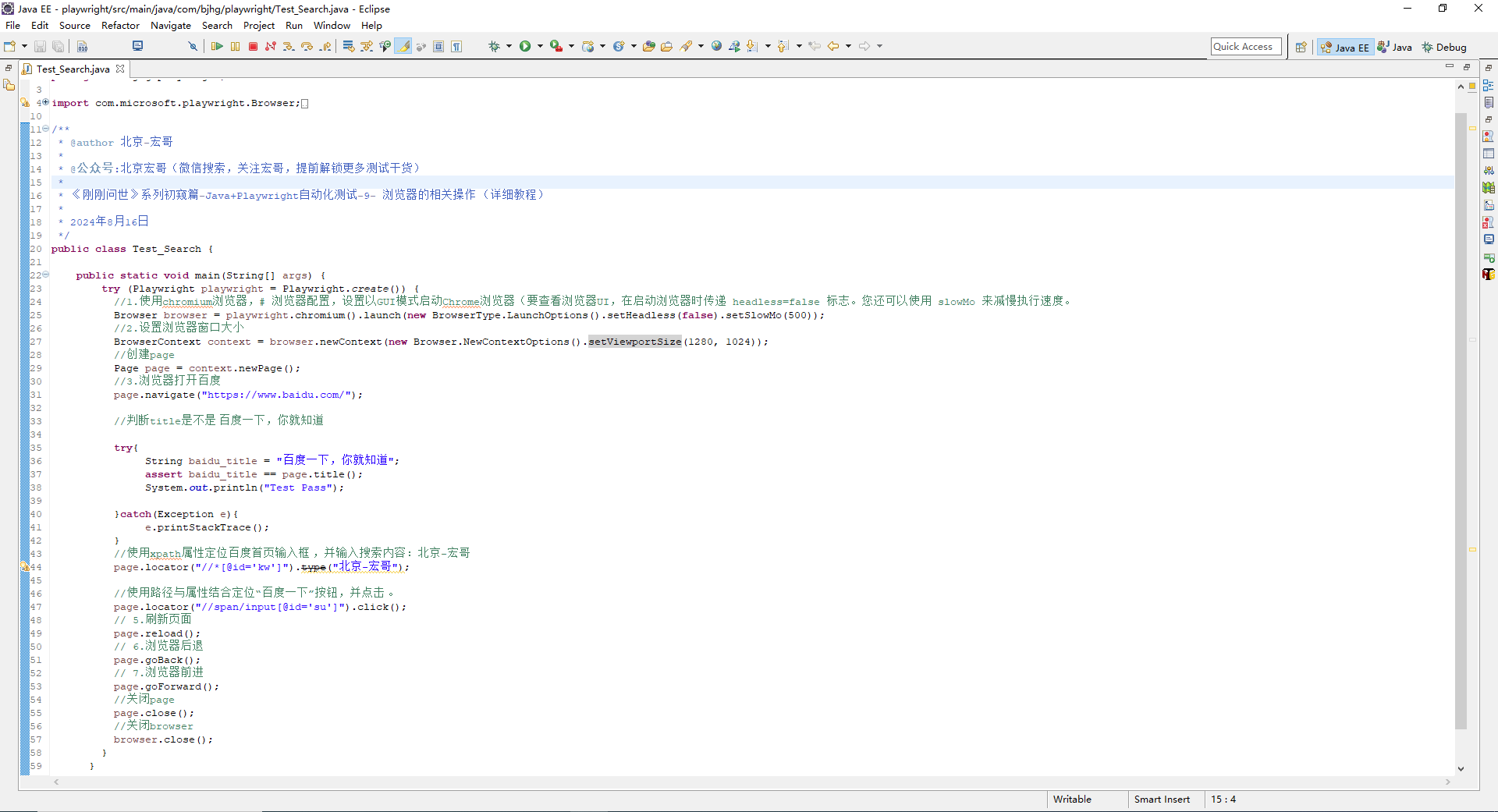Image resolution: width=1498 pixels, height=812 pixels.
Task: Click the Previous Annotation arrow icon
Action: point(783,47)
